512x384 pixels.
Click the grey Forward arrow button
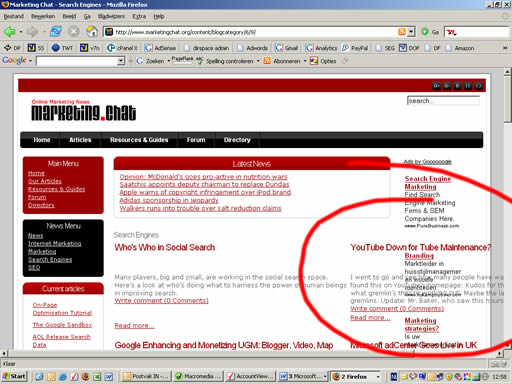pyautogui.click(x=33, y=32)
